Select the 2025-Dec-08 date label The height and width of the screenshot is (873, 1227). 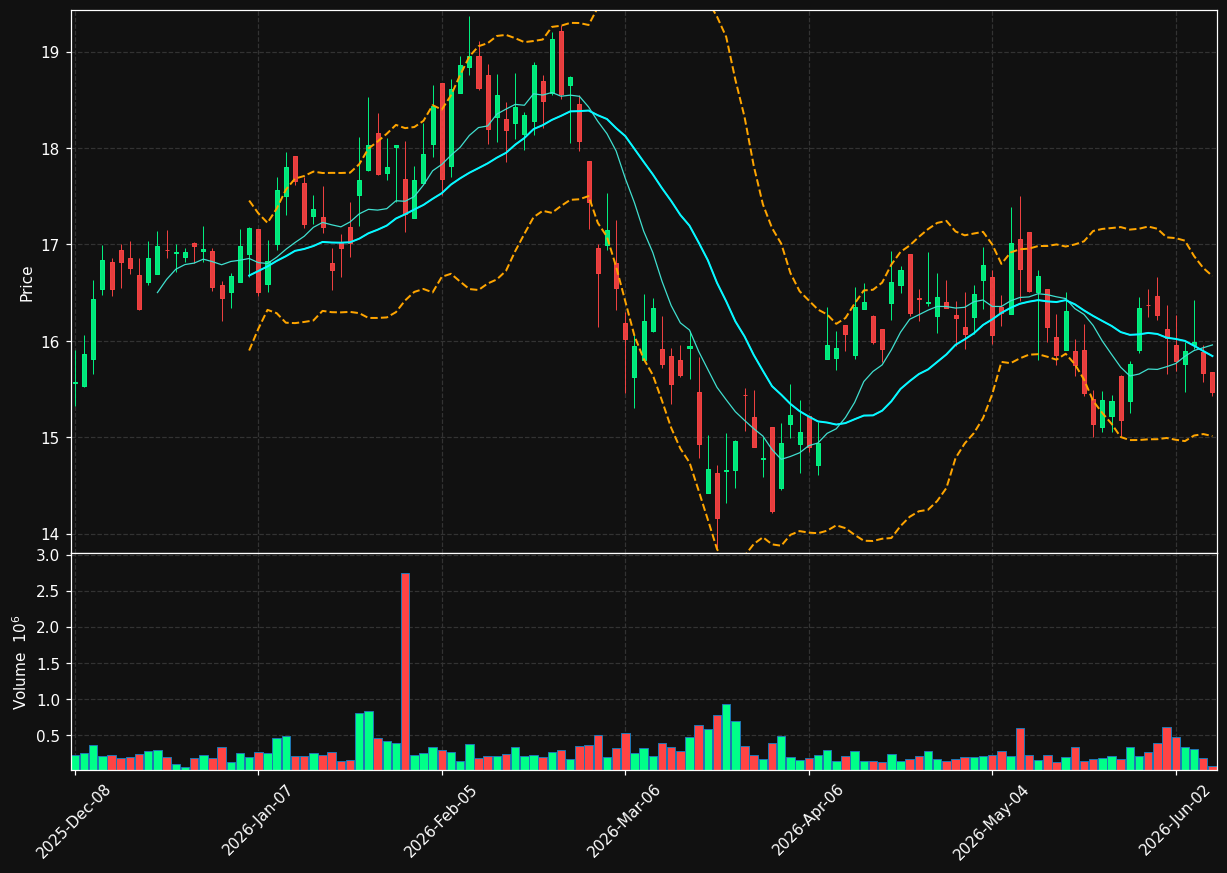tap(73, 820)
